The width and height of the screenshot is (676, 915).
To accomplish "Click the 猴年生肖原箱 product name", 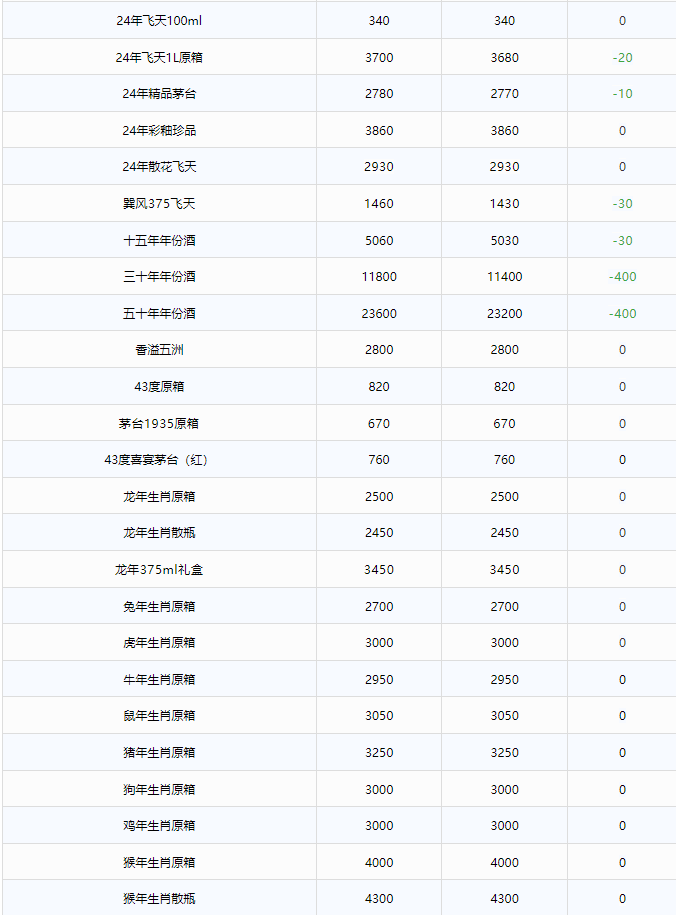I will [x=159, y=862].
